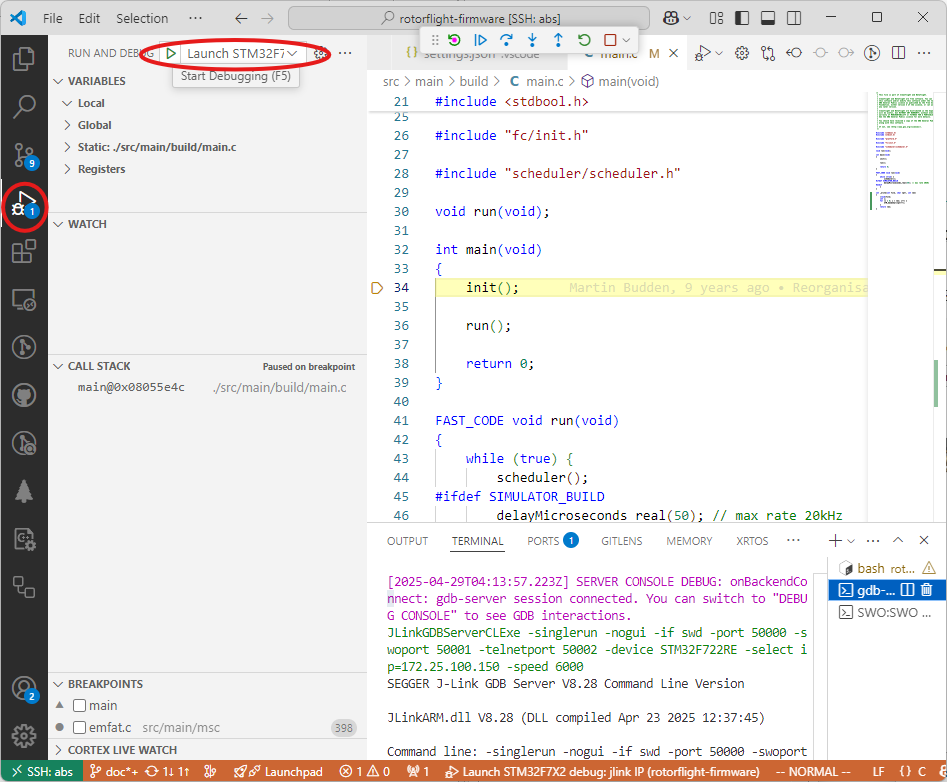Open the Remote Explorer view
The image size is (947, 782).
[24, 300]
